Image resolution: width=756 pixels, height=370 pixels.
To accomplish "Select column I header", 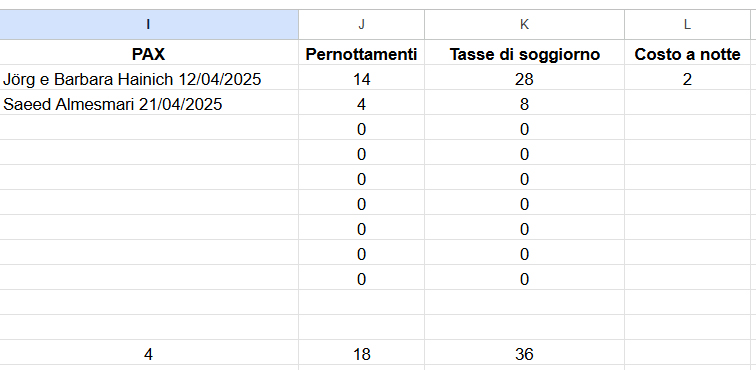I will tap(148, 25).
